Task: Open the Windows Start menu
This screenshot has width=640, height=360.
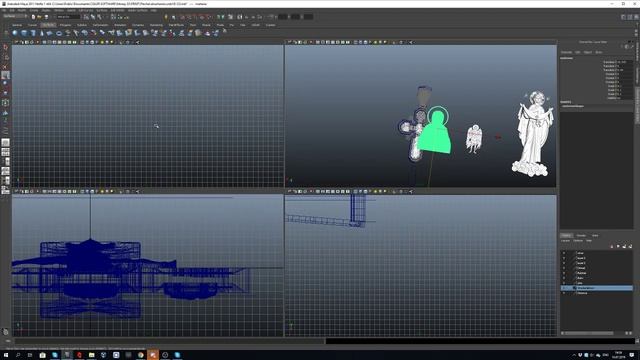Action: [6, 355]
